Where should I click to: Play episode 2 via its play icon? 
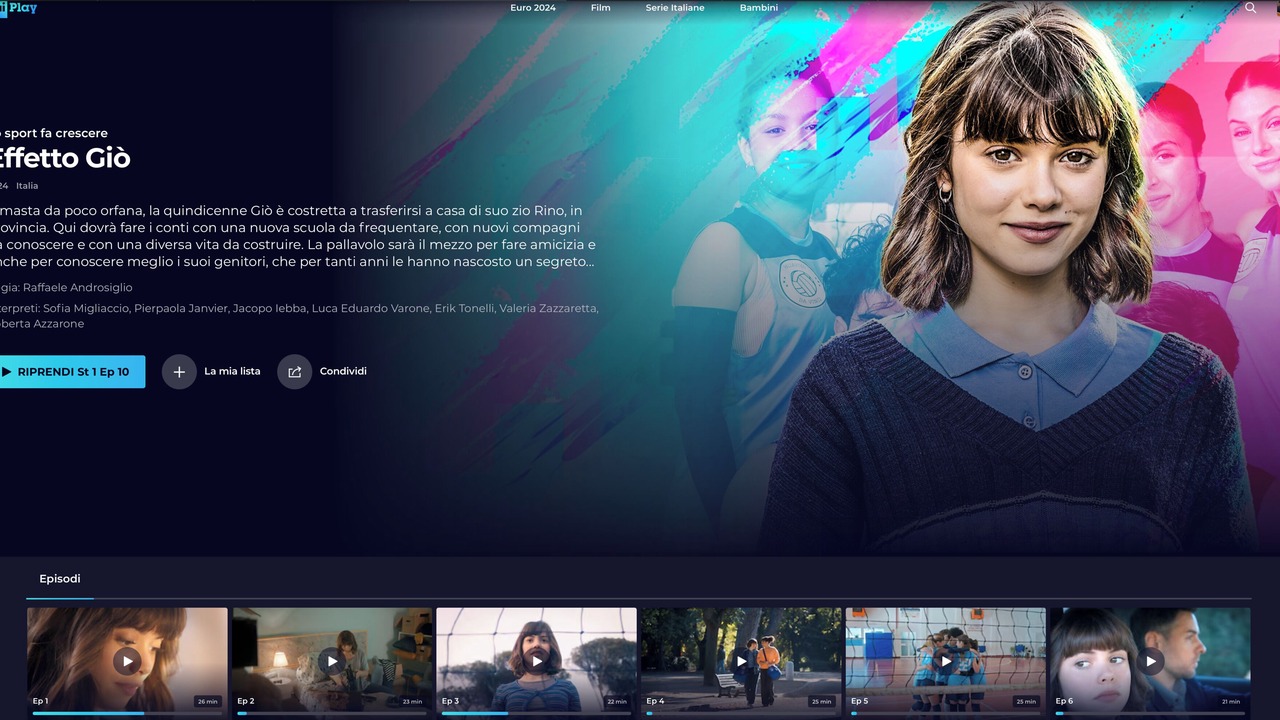pyautogui.click(x=332, y=661)
